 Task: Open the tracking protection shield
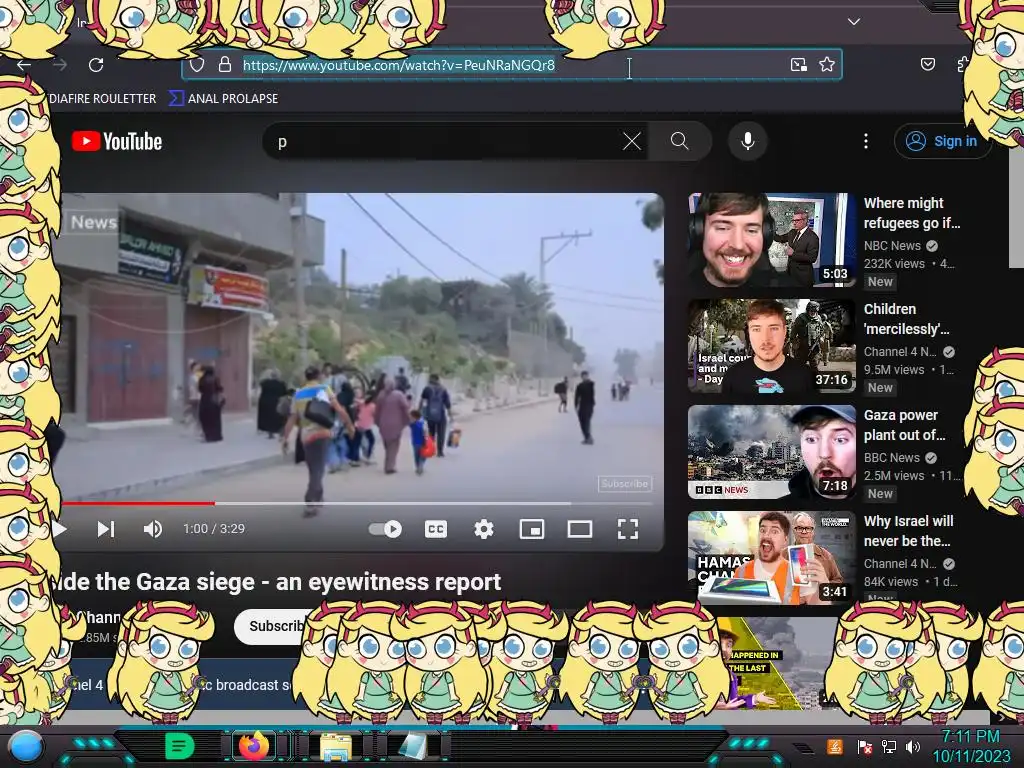tap(197, 65)
